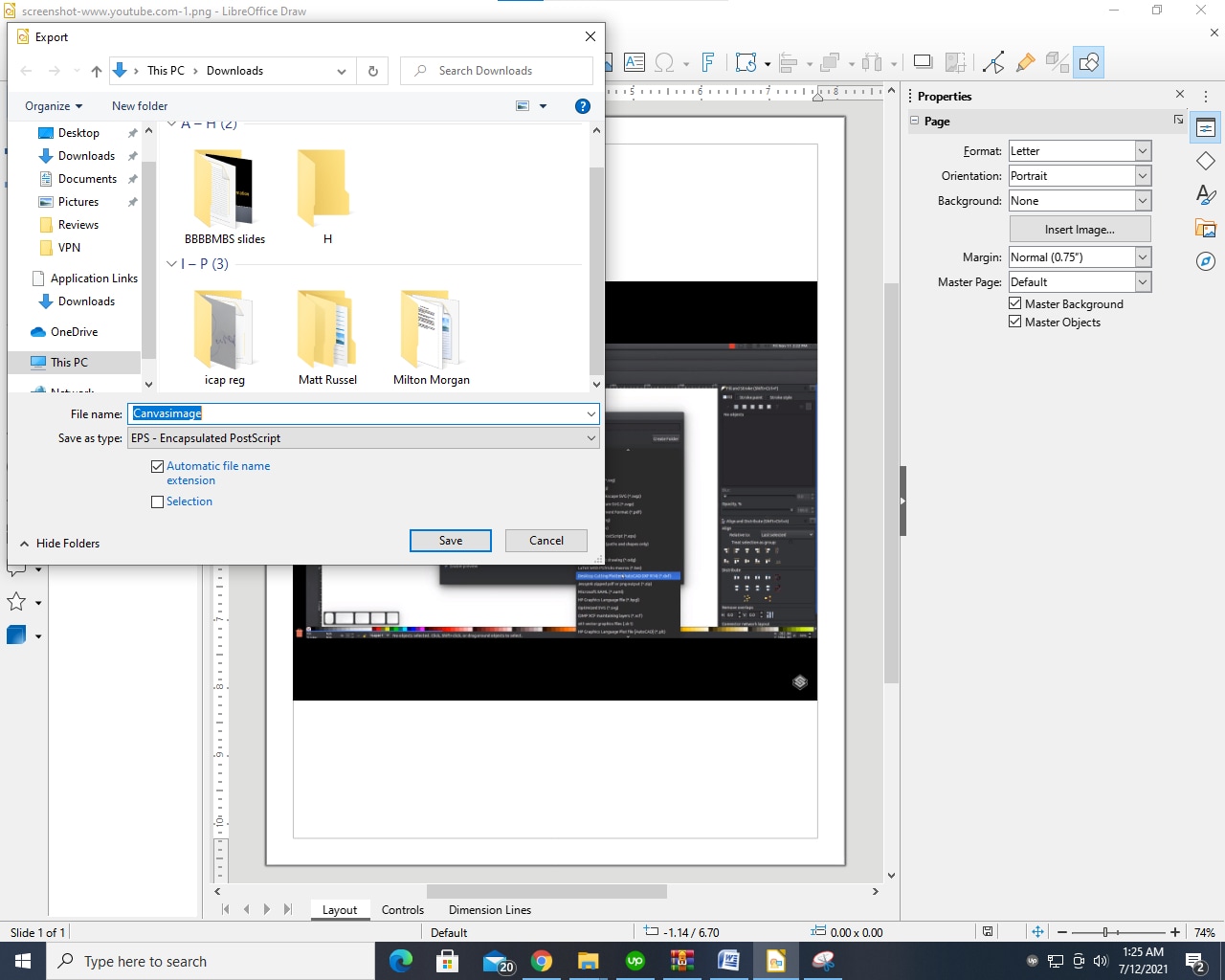Viewport: 1225px width, 980px height.
Task: Expand the File name history dropdown
Action: pos(591,414)
